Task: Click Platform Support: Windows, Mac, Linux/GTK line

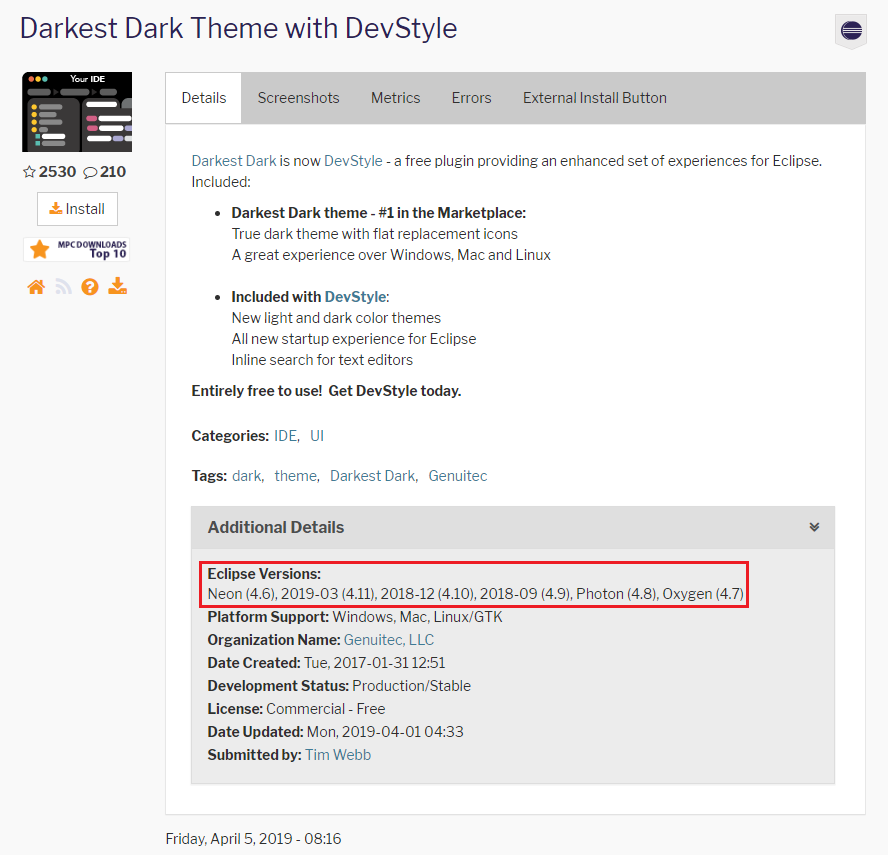Action: click(355, 617)
